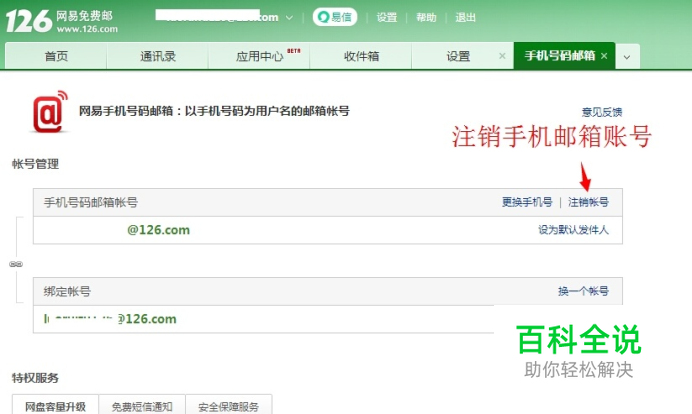Click 设为默认发件人 link
Viewport: 692px width, 414px height.
point(573,230)
